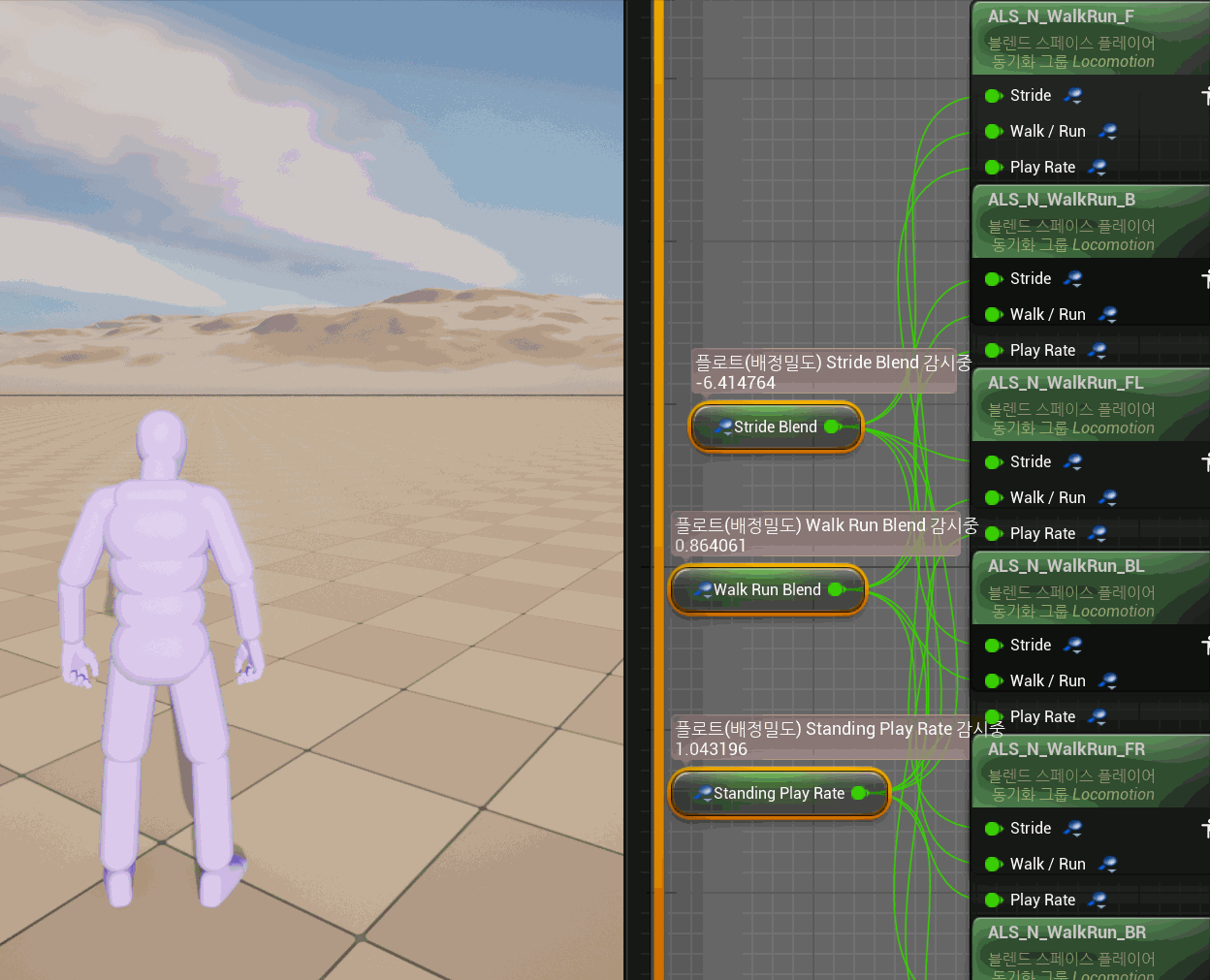Click the watch icon beside Play Rate in ALS_N_WalkRun_B
Screen dimensions: 1210x980
coord(1097,350)
